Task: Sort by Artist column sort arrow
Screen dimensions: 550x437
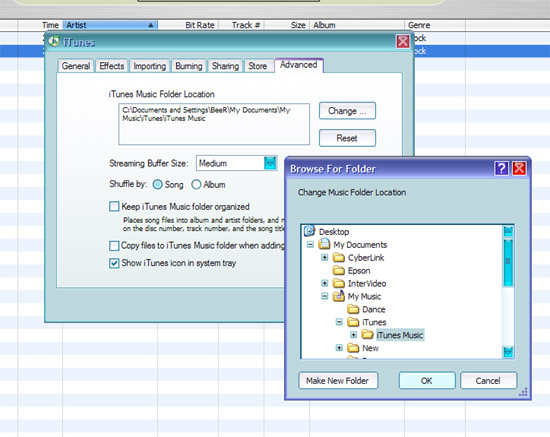Action: (150, 25)
